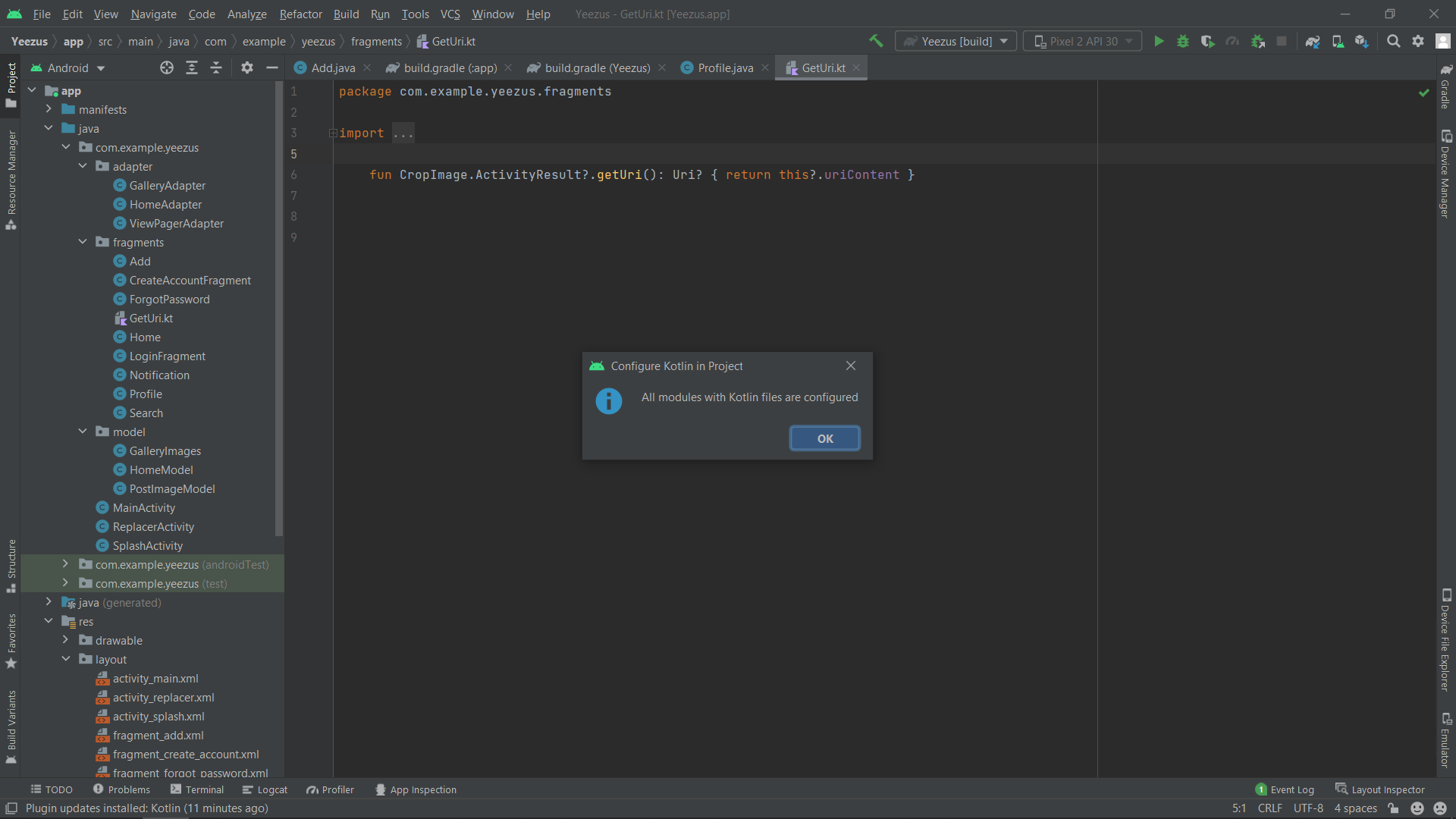
Task: Open the SDK Manager cube icon
Action: (x=1362, y=41)
